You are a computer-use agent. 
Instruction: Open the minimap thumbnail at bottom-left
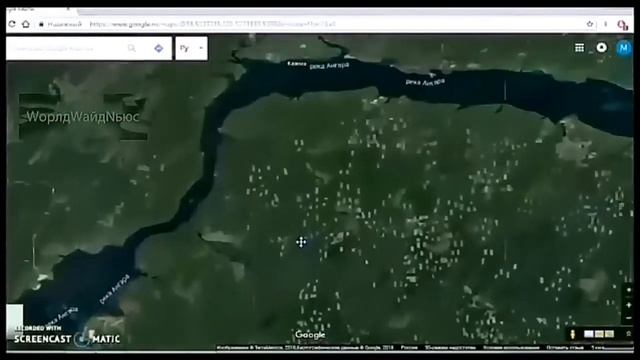[15, 316]
